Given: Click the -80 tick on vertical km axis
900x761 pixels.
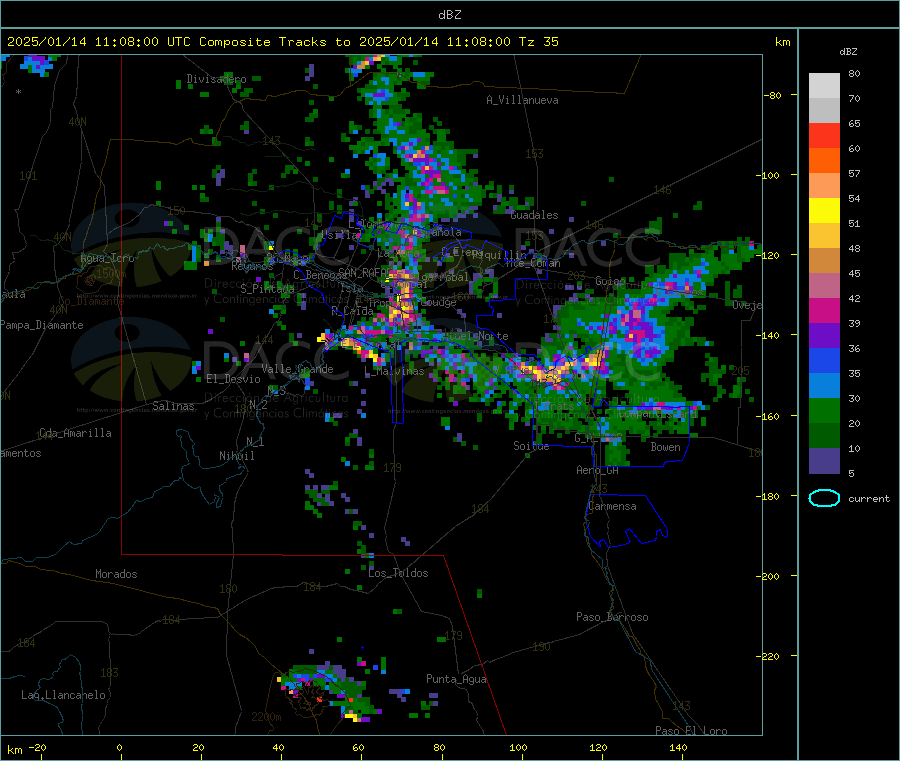Looking at the screenshot, I should pos(773,95).
